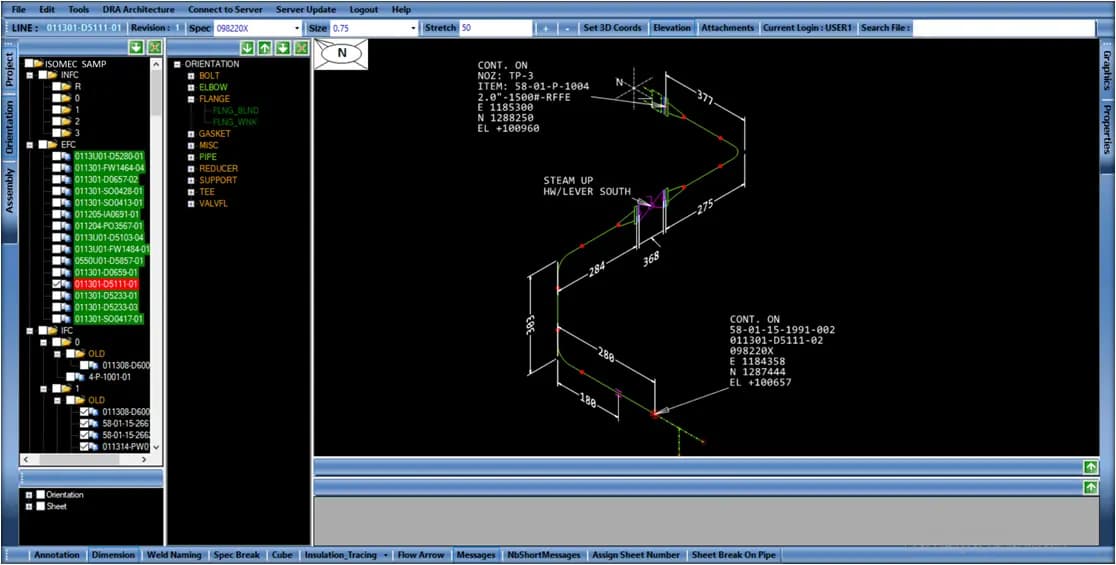The width and height of the screenshot is (1116, 565).
Task: Collapse the FLANGE node
Action: (191, 99)
